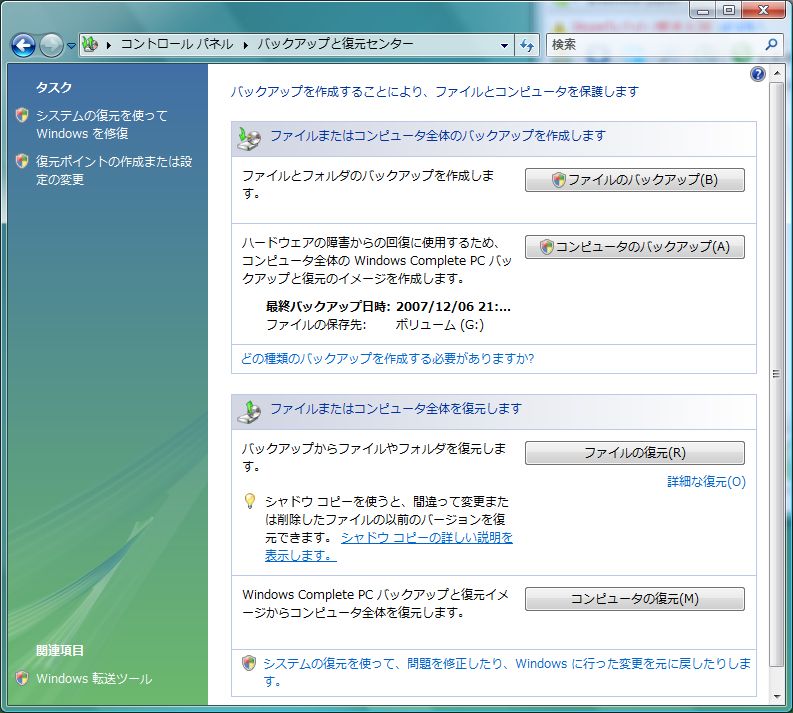This screenshot has width=793, height=713.
Task: Click コンピュータのバックアップ(A) button
Action: click(635, 247)
